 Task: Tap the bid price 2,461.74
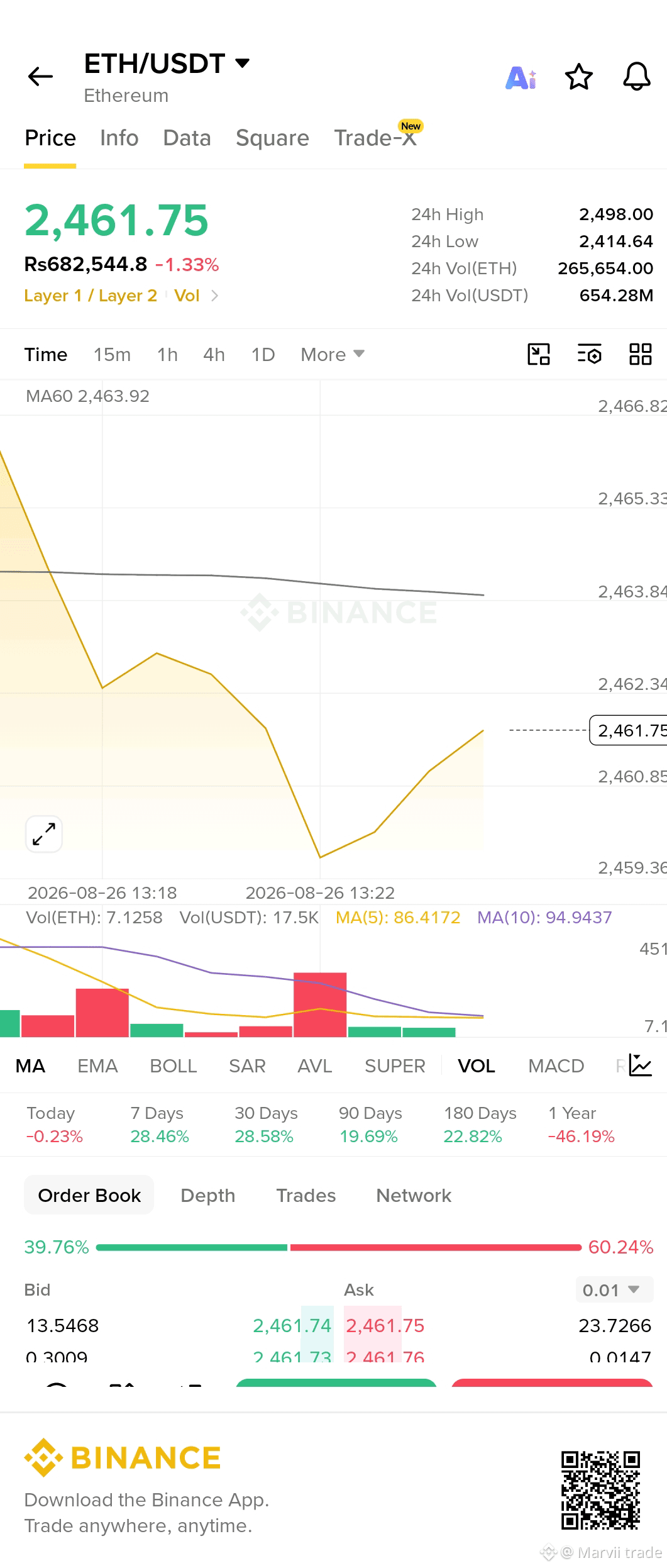click(x=292, y=1325)
